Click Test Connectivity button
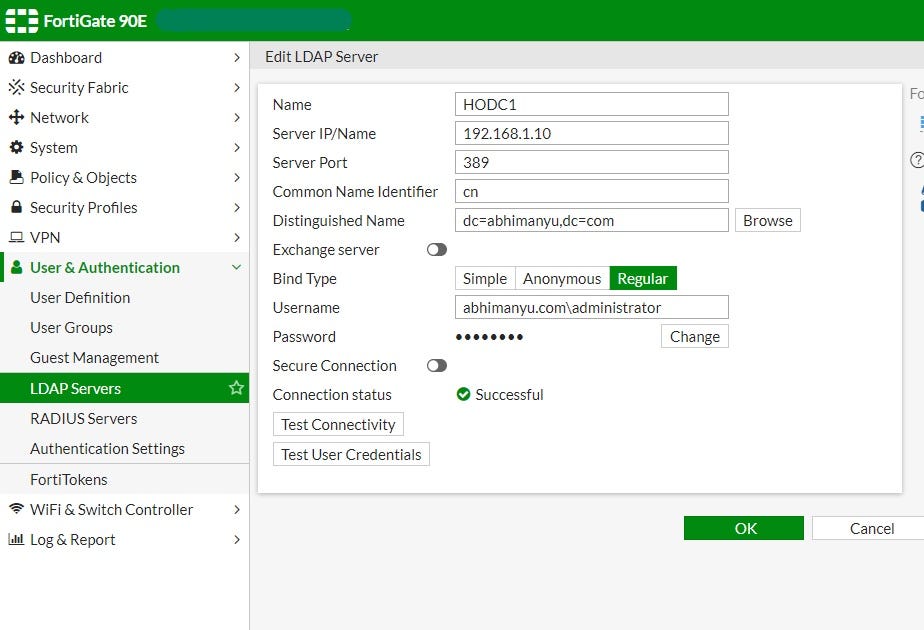The image size is (924, 630). tap(338, 424)
